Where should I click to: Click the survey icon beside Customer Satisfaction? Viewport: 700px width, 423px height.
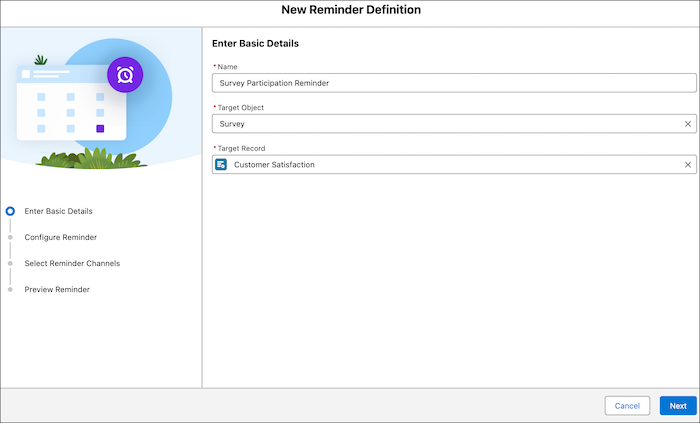(x=221, y=164)
